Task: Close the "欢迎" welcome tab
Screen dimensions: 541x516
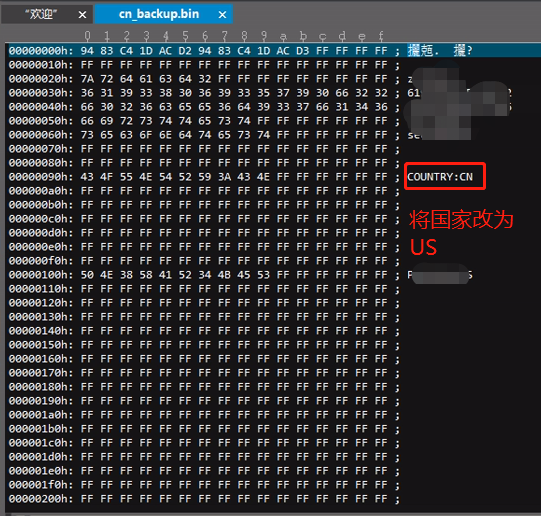Action: coord(82,15)
